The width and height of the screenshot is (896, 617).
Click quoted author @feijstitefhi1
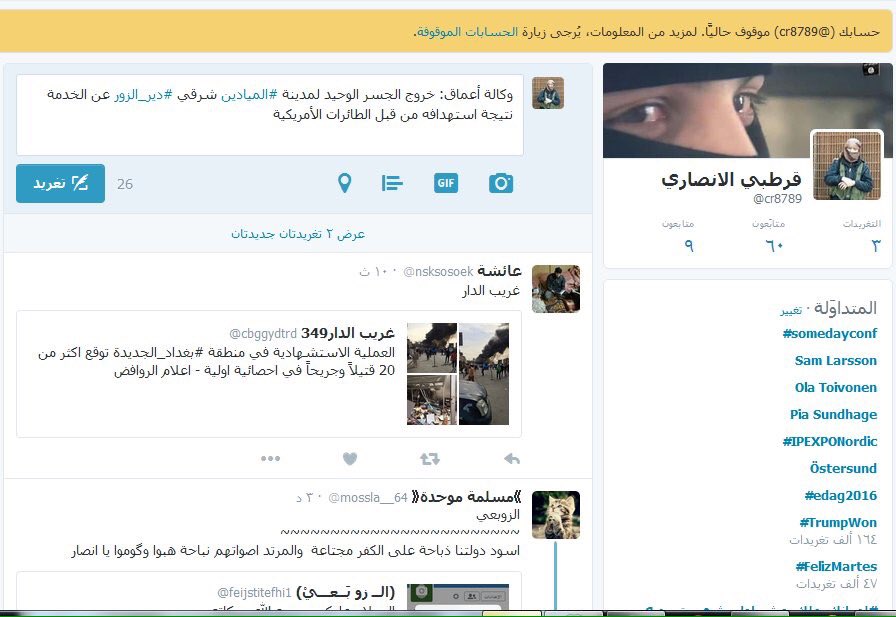click(254, 593)
